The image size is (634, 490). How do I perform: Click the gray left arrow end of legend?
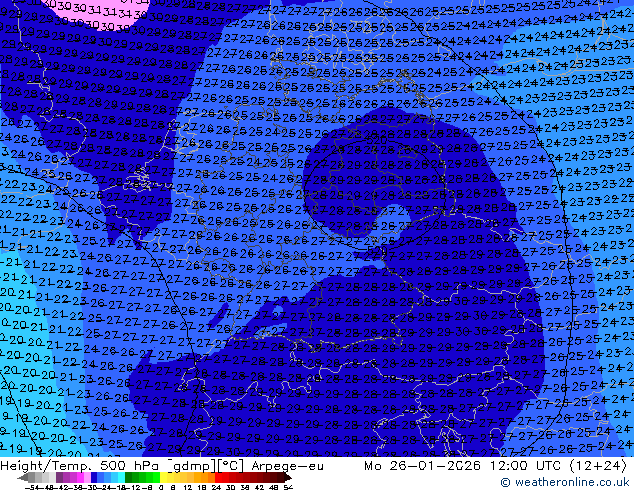[x=22, y=477]
